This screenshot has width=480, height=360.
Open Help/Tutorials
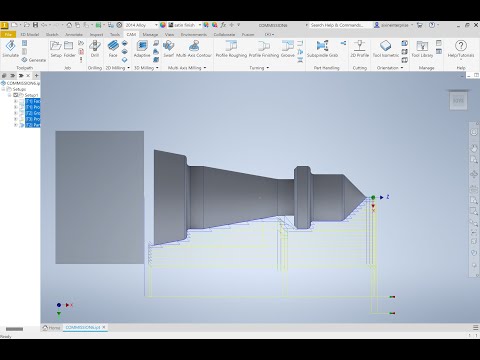pos(461,49)
